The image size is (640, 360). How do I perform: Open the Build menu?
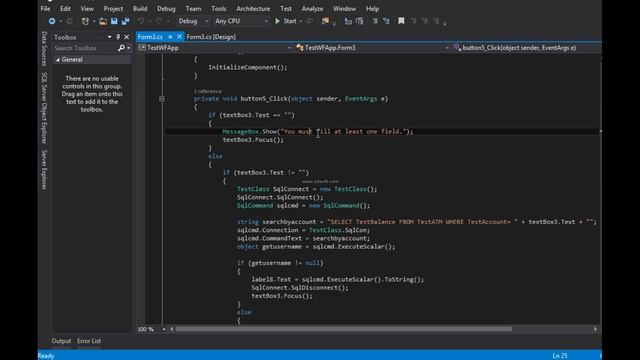click(x=140, y=9)
